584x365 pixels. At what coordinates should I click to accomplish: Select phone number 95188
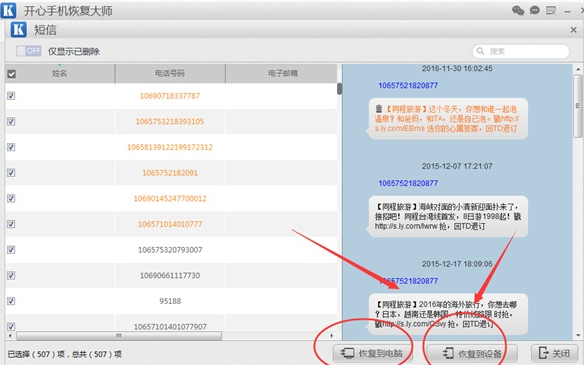pos(170,301)
